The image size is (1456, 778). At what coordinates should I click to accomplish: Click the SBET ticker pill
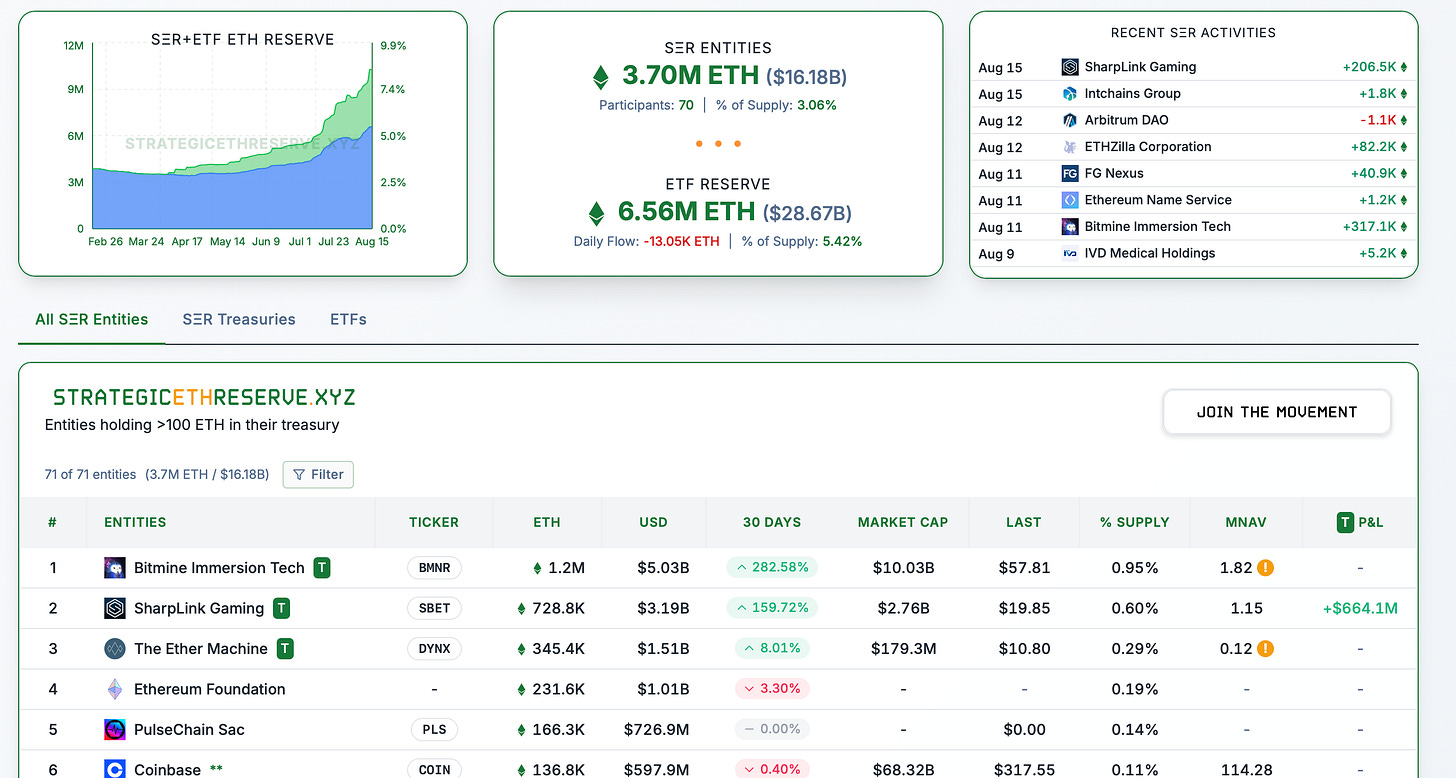[434, 608]
